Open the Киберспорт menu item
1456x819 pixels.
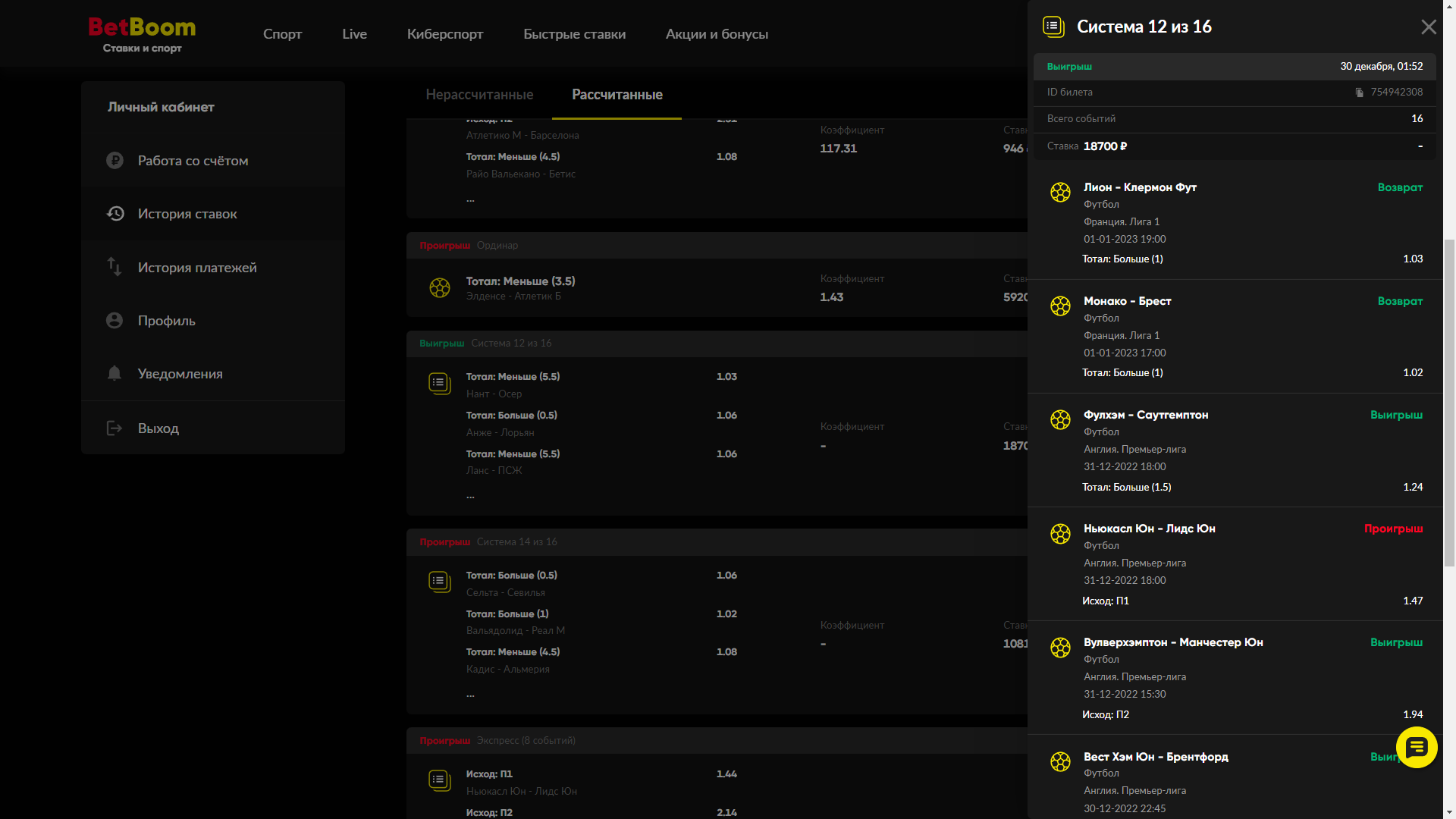click(x=444, y=34)
